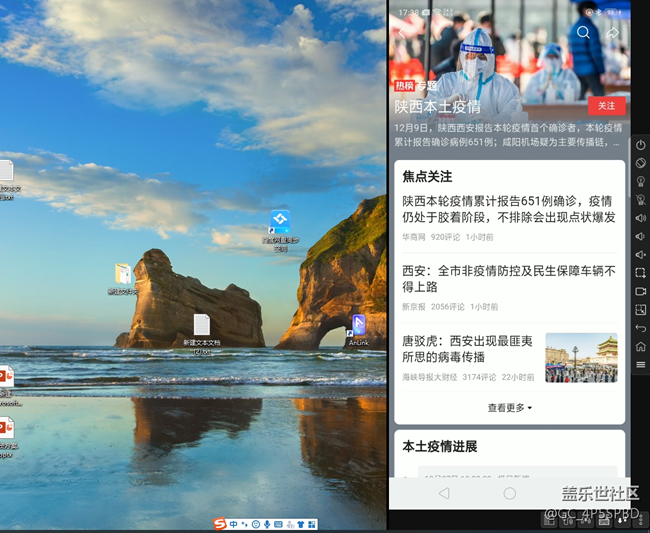Image resolution: width=650 pixels, height=533 pixels.
Task: Tap the search icon in news header
Action: pyautogui.click(x=583, y=33)
